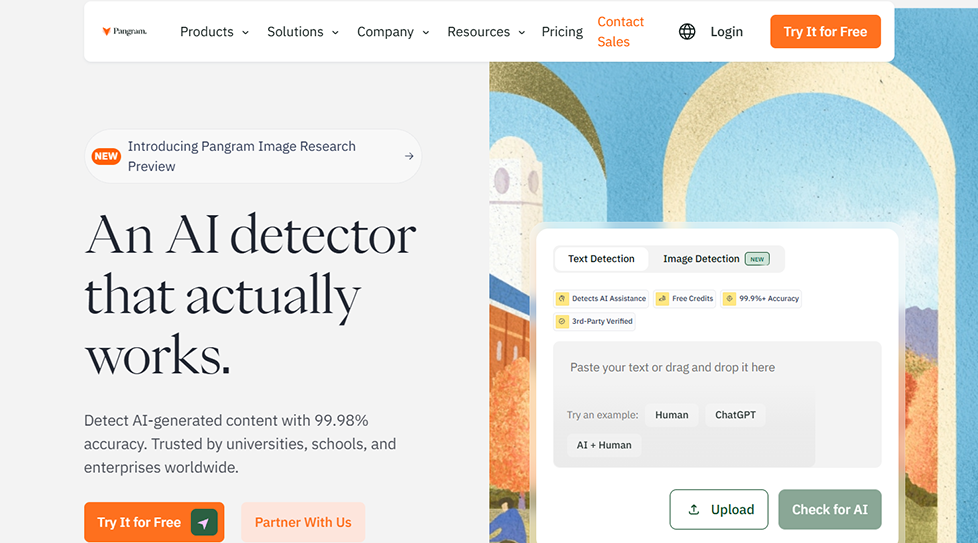Click the Partner With Us button
Viewport: 978px width, 543px height.
coord(303,522)
